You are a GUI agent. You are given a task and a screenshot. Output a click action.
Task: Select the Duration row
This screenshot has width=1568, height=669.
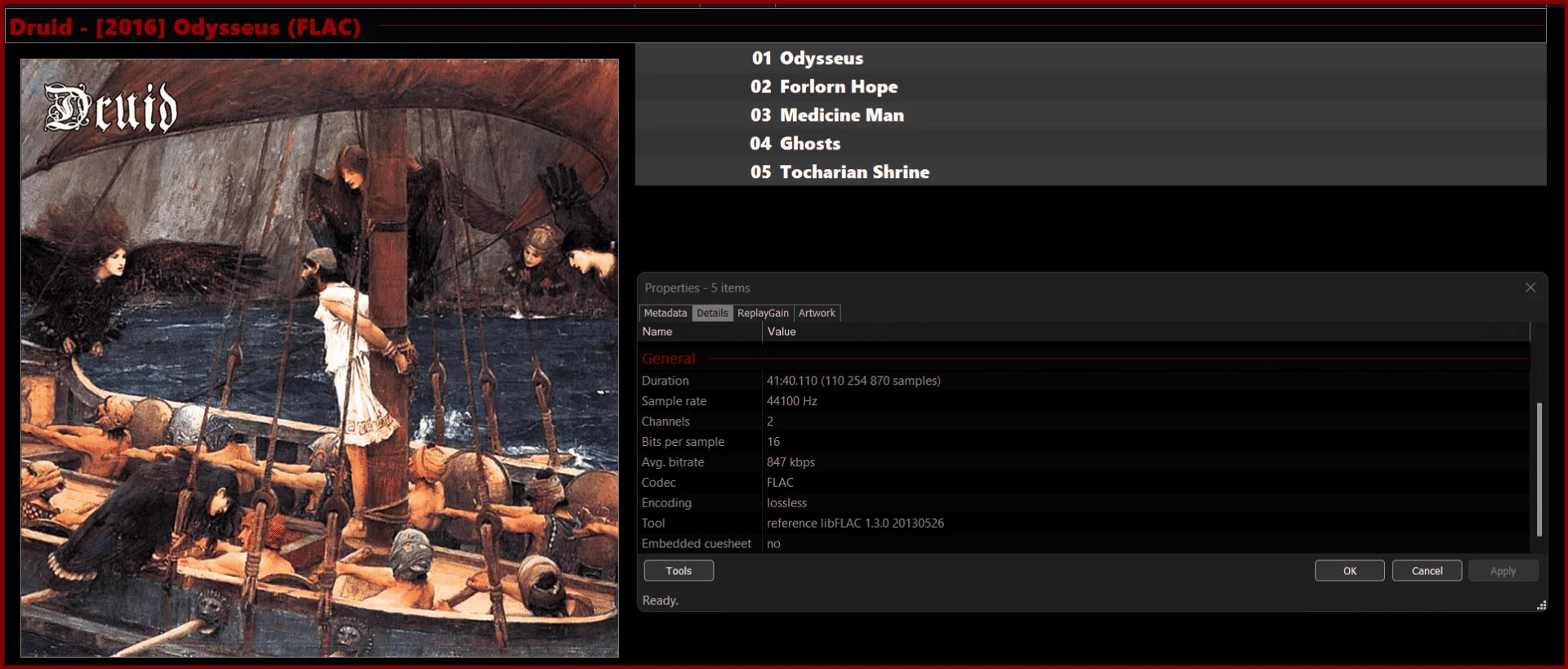click(1084, 381)
